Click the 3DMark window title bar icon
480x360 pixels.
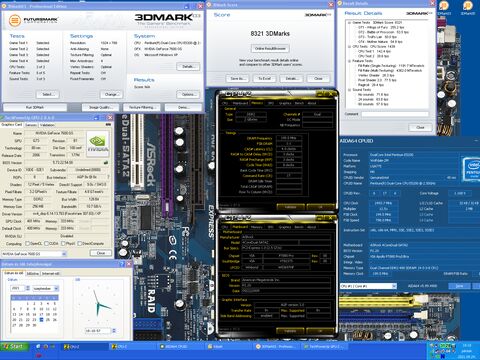tap(5, 6)
